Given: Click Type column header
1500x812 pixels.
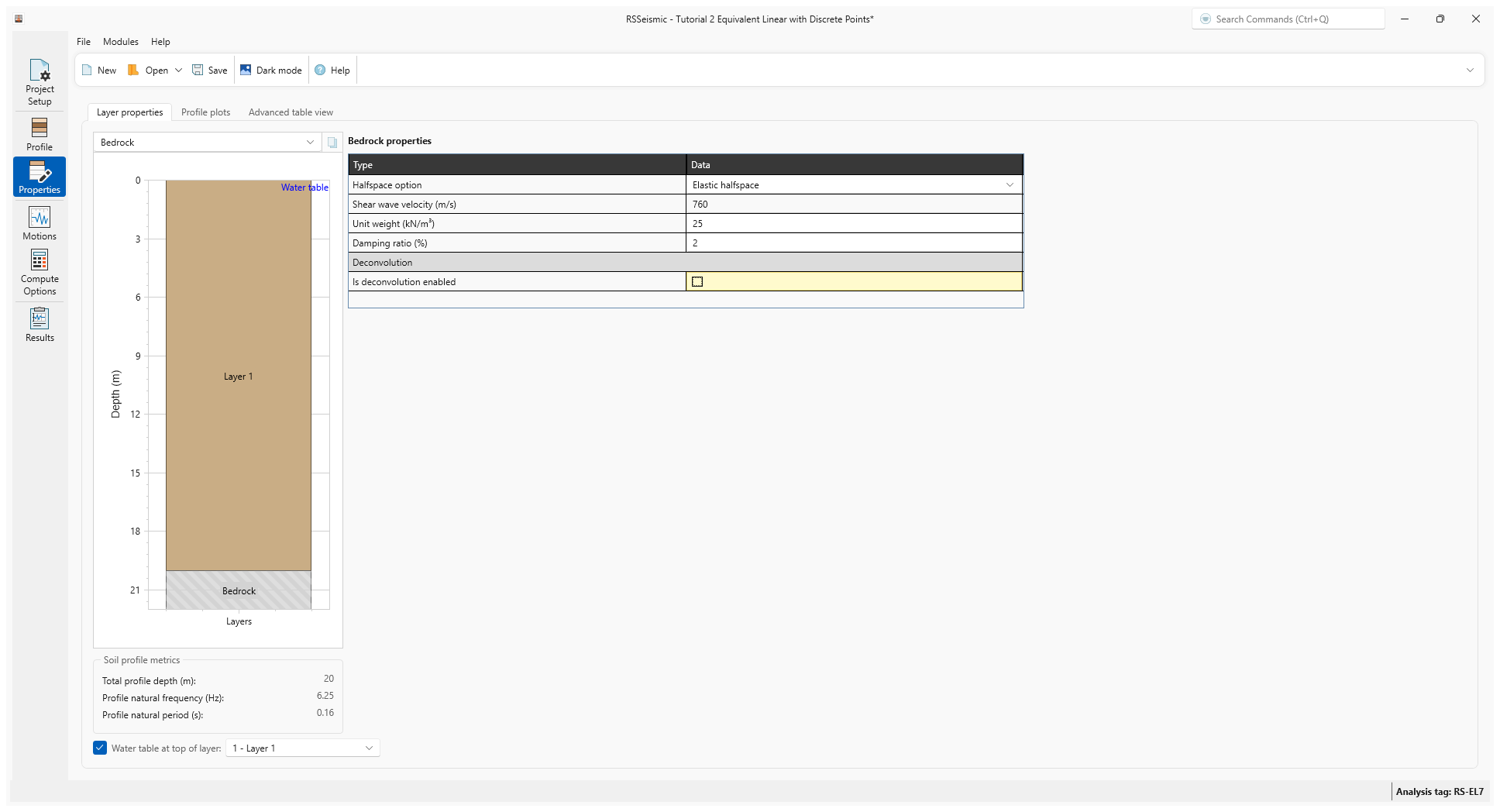Looking at the screenshot, I should click(518, 165).
